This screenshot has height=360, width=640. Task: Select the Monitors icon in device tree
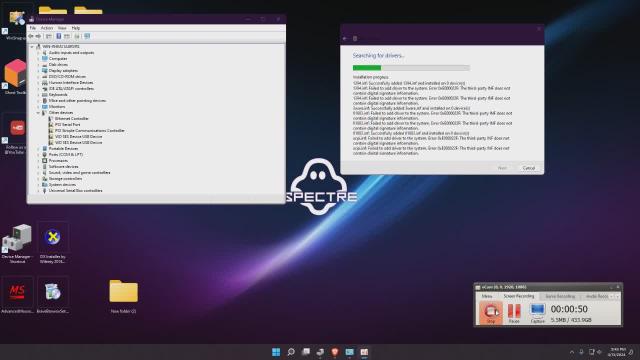[44, 107]
